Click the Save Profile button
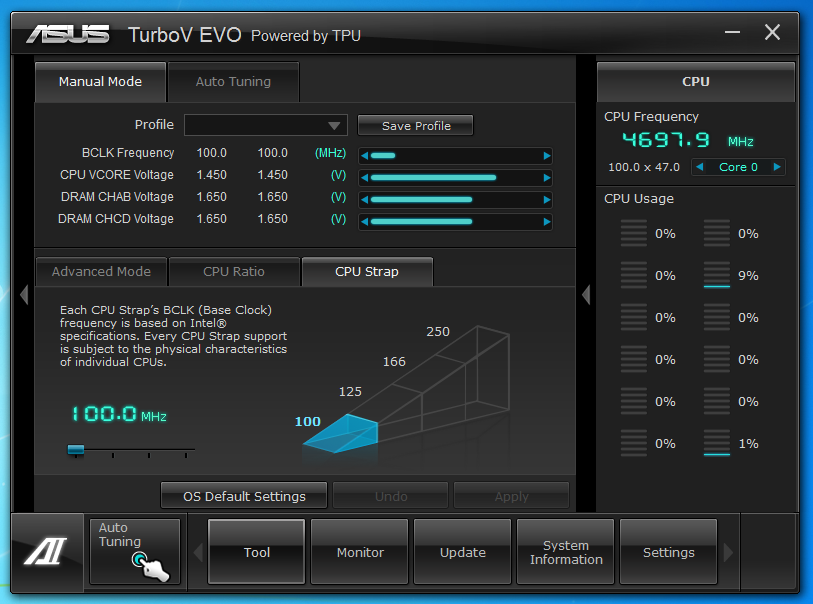The height and width of the screenshot is (604, 813). coord(416,125)
